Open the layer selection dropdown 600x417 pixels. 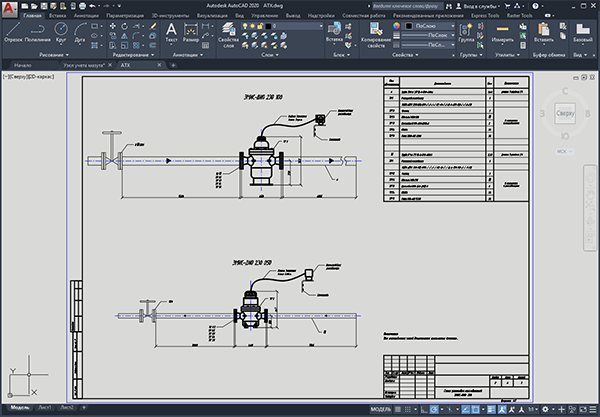[293, 26]
